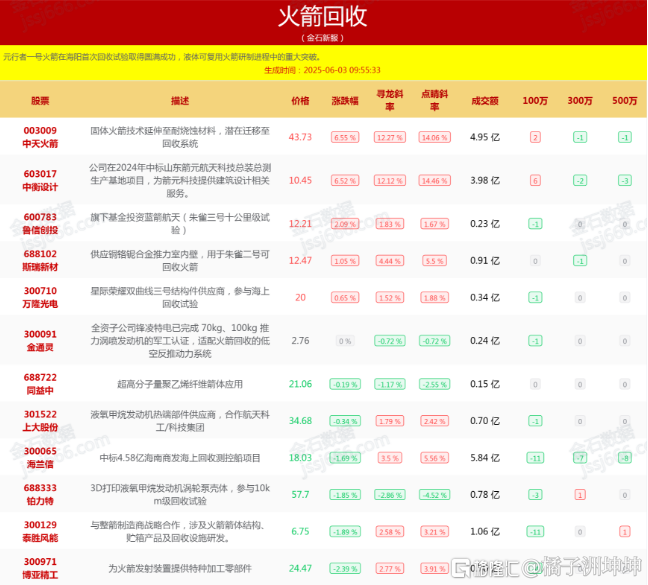Click the description of 同益中
The height and width of the screenshot is (585, 648).
tap(180, 384)
